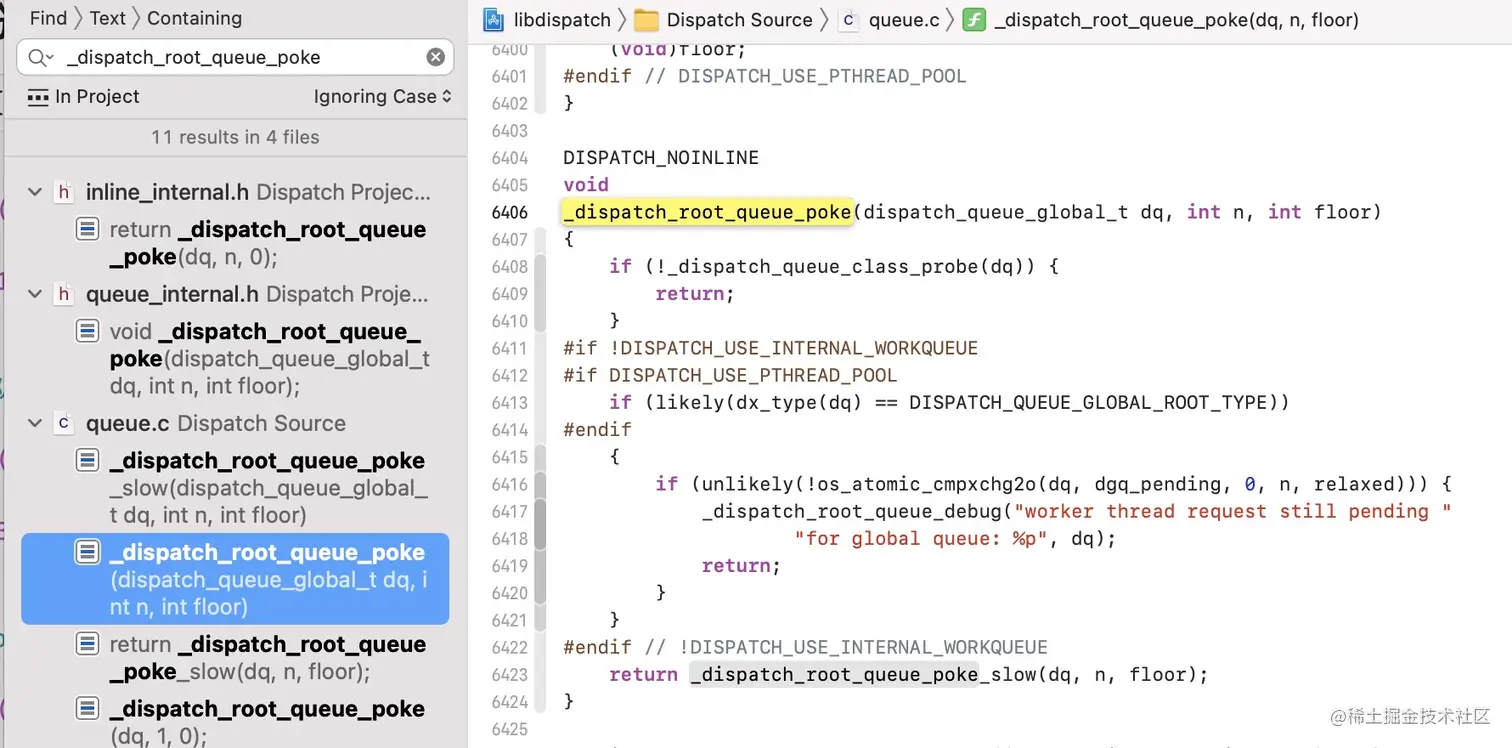Select result 'return _dispatch_root_queue_poke_slow(dq, n, floor);'
Screen dimensions: 1512x748
point(235,658)
